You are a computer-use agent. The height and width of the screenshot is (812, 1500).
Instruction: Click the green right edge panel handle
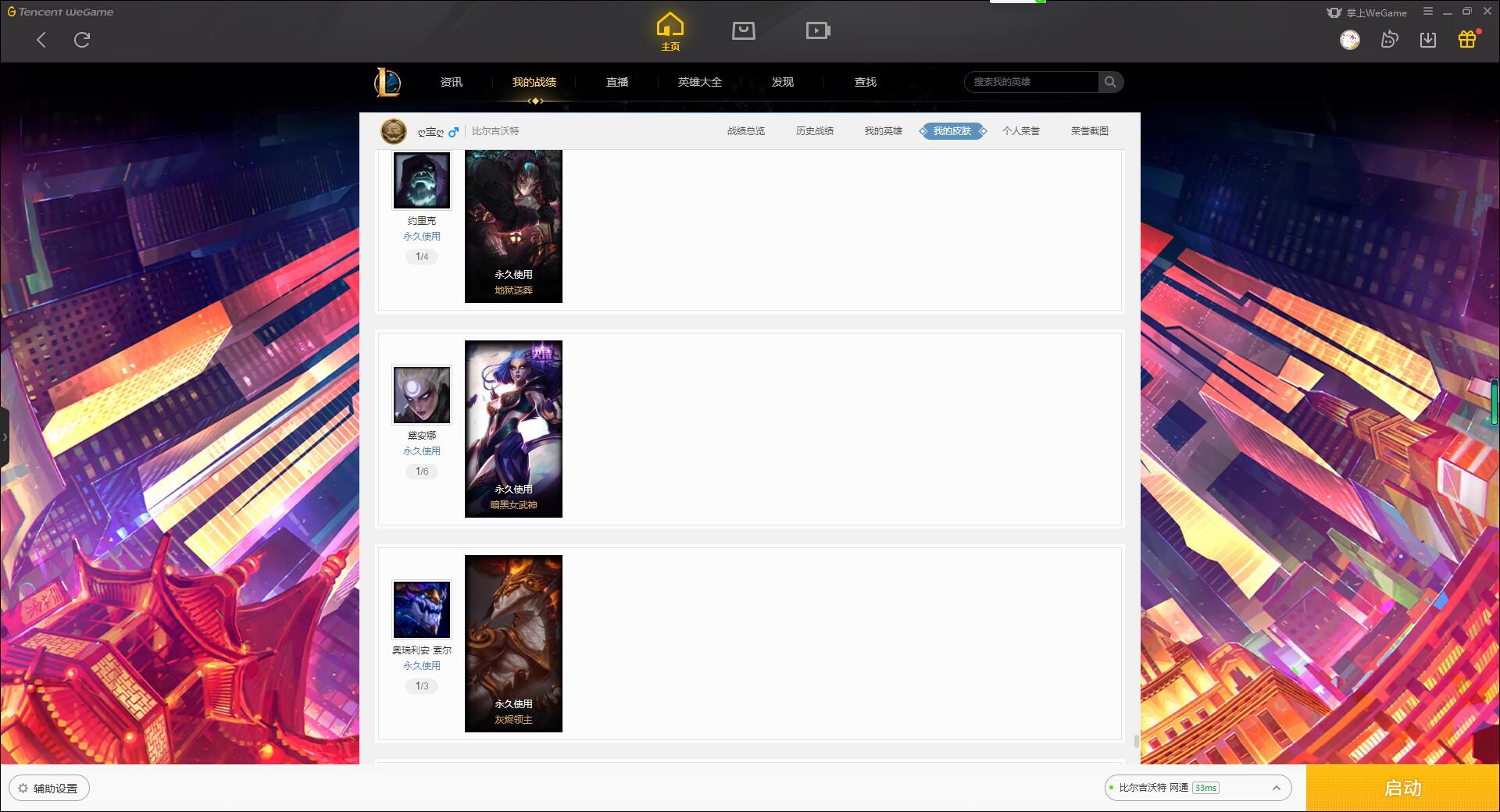click(x=1494, y=402)
